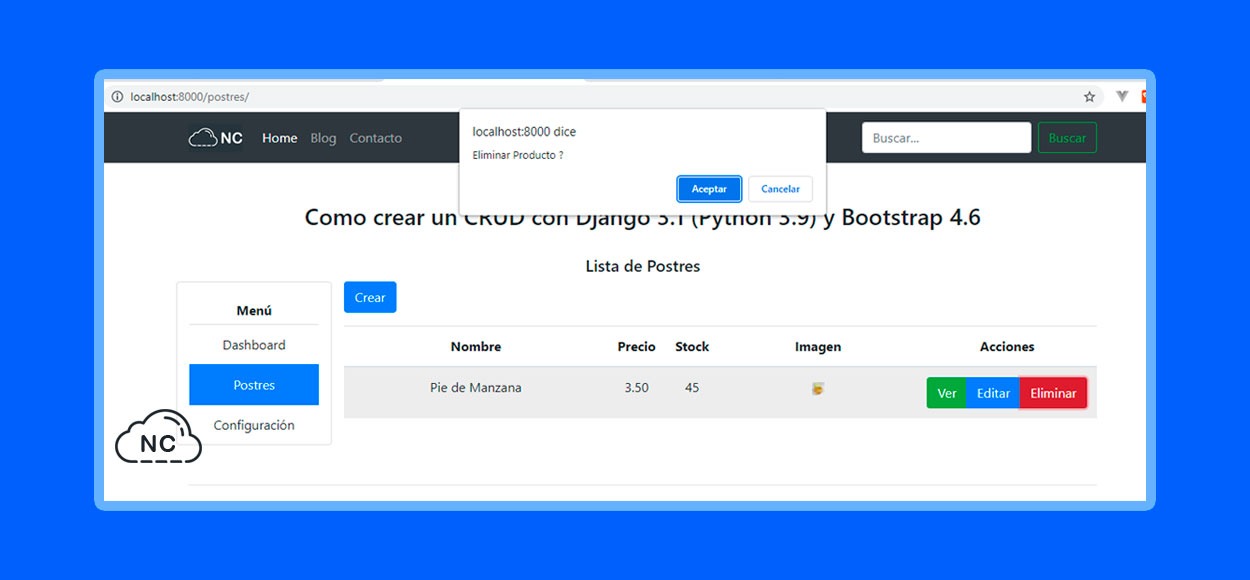Select Postres in the side menu

tap(254, 385)
